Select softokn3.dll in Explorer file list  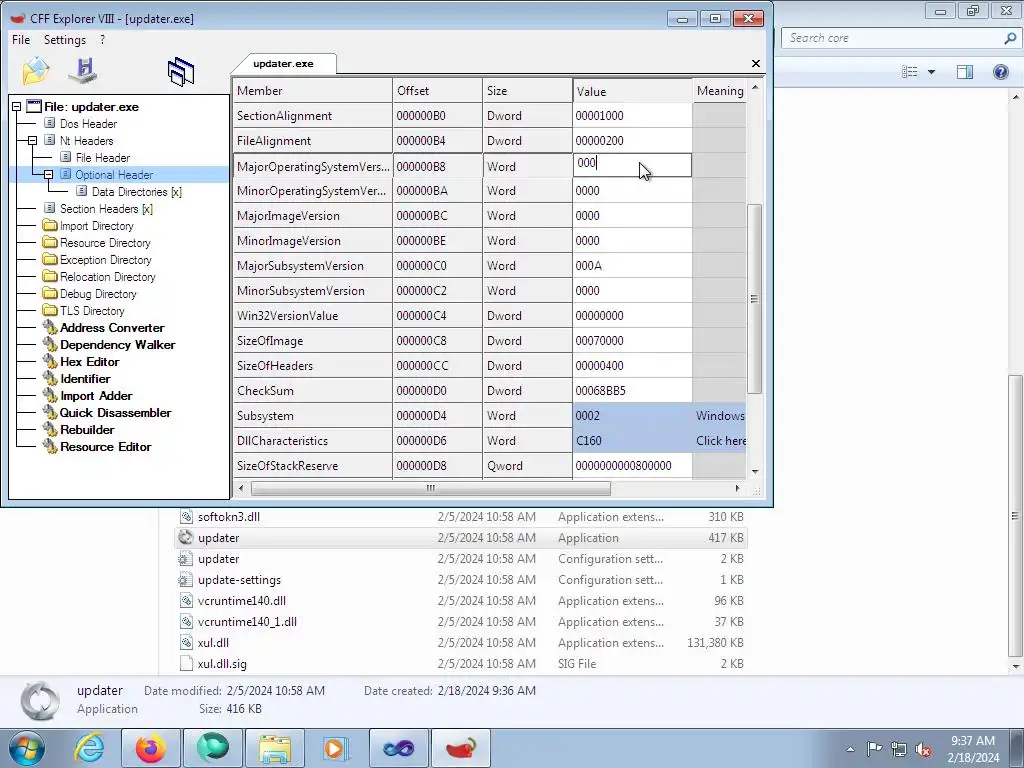click(x=229, y=517)
